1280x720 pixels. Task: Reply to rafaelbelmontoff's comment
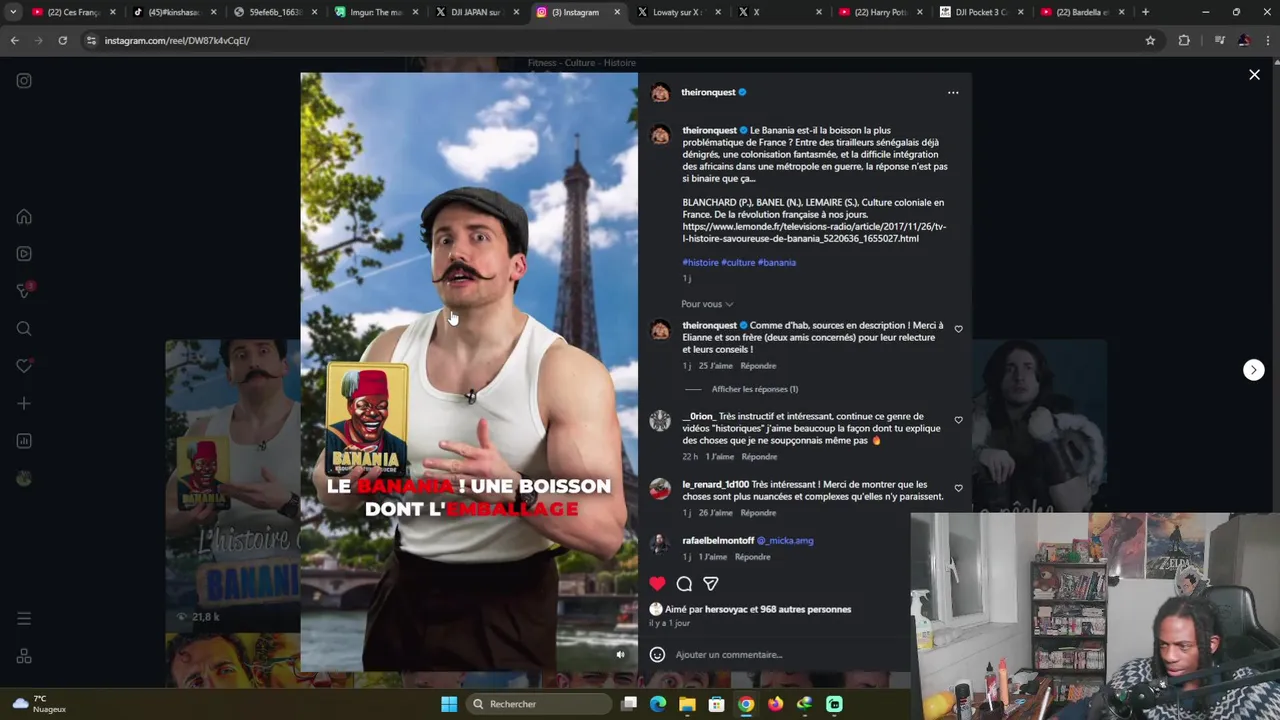point(752,557)
